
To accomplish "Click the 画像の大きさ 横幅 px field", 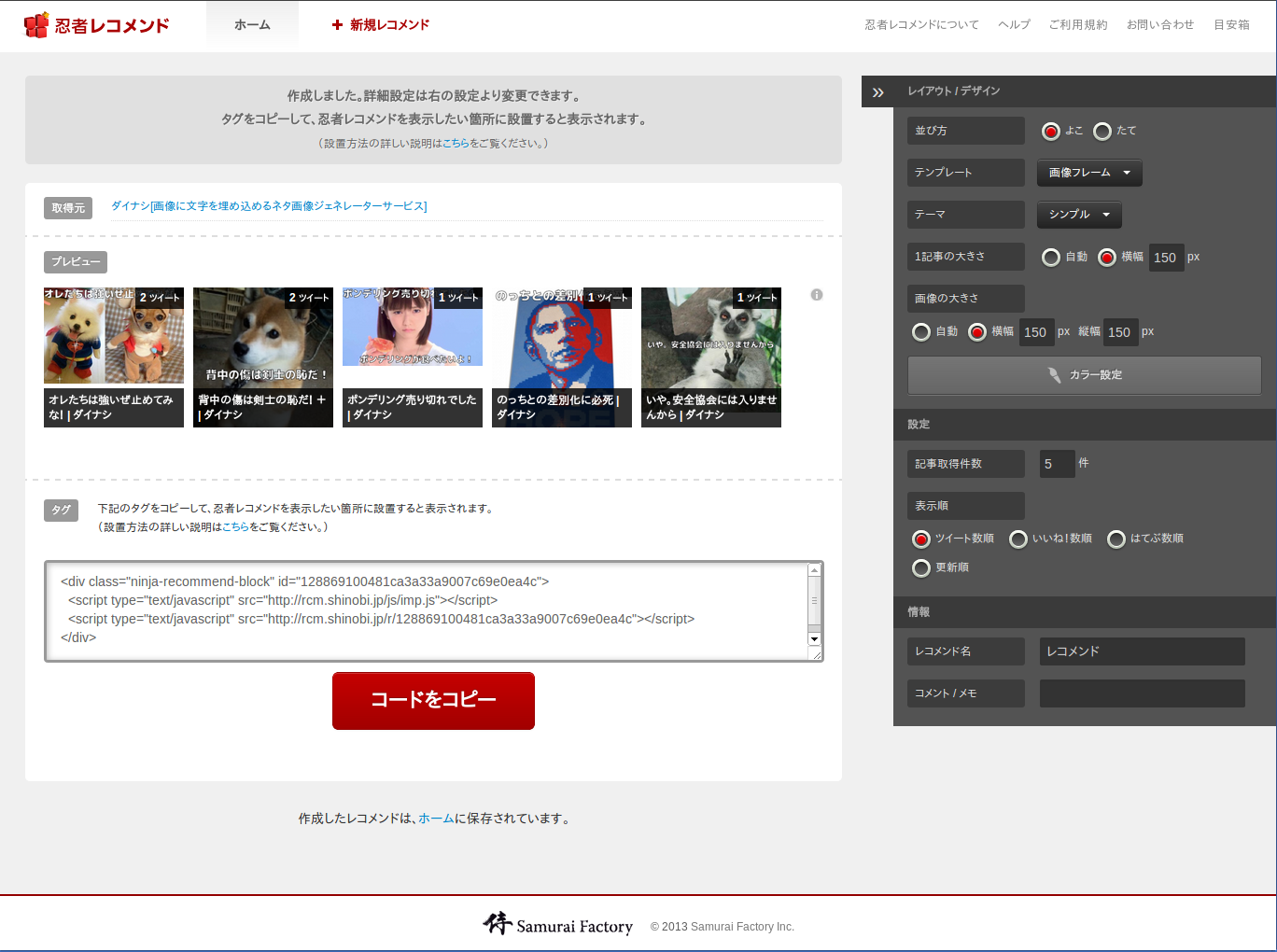I will [x=1036, y=332].
